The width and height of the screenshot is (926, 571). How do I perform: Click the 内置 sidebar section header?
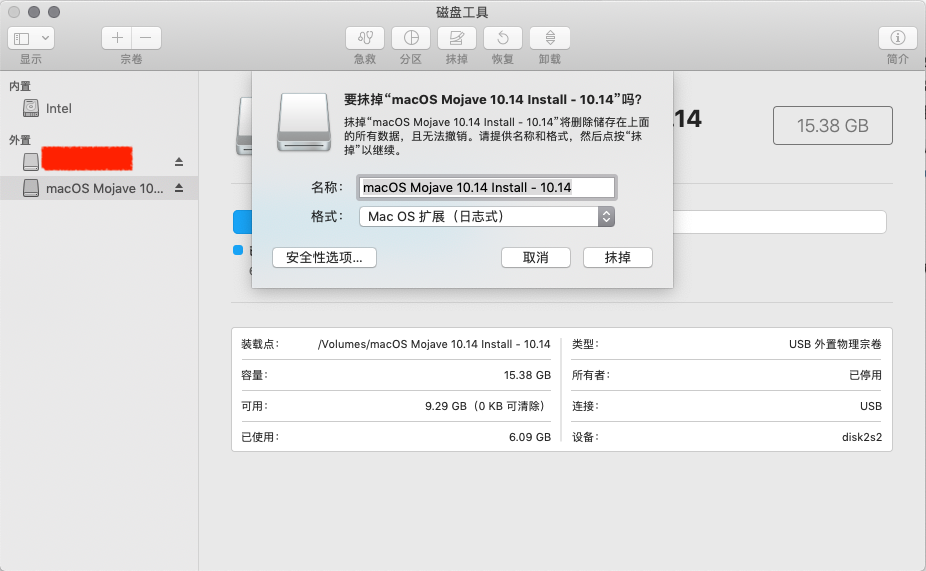[19, 86]
